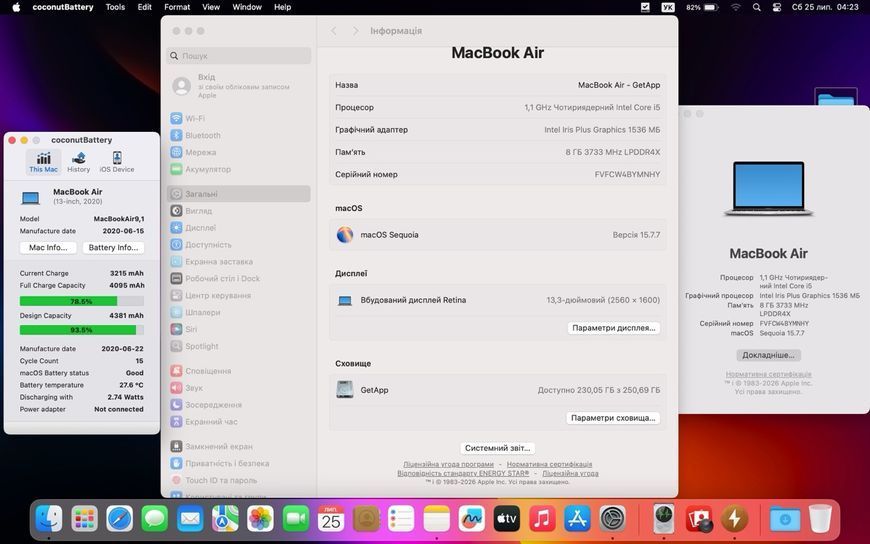Go forward with the toolbar chevron
The height and width of the screenshot is (544, 870).
coord(356,31)
